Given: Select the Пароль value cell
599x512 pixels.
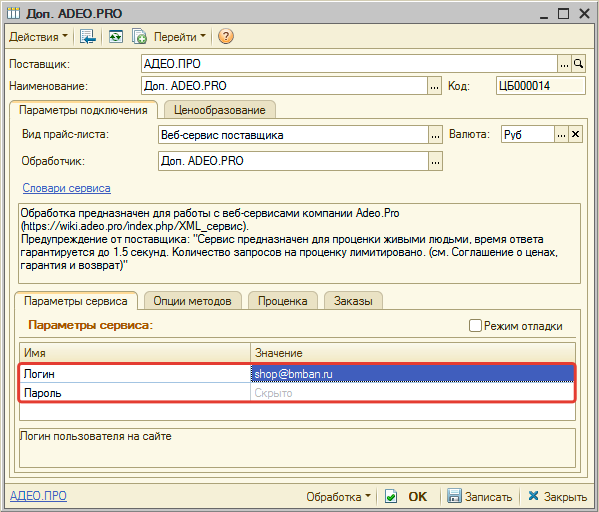Looking at the screenshot, I should pyautogui.click(x=412, y=393).
